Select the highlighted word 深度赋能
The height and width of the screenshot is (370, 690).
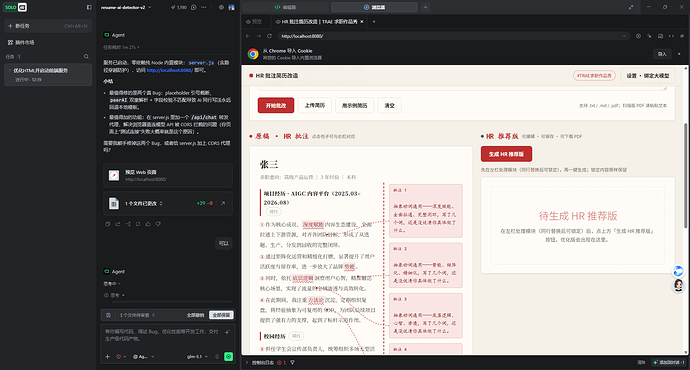[x=313, y=224]
